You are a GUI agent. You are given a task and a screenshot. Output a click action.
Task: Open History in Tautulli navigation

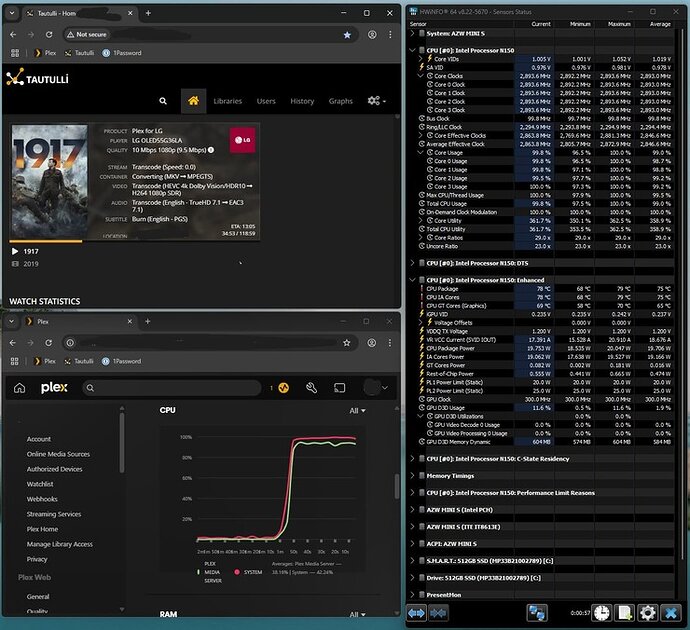tap(302, 101)
